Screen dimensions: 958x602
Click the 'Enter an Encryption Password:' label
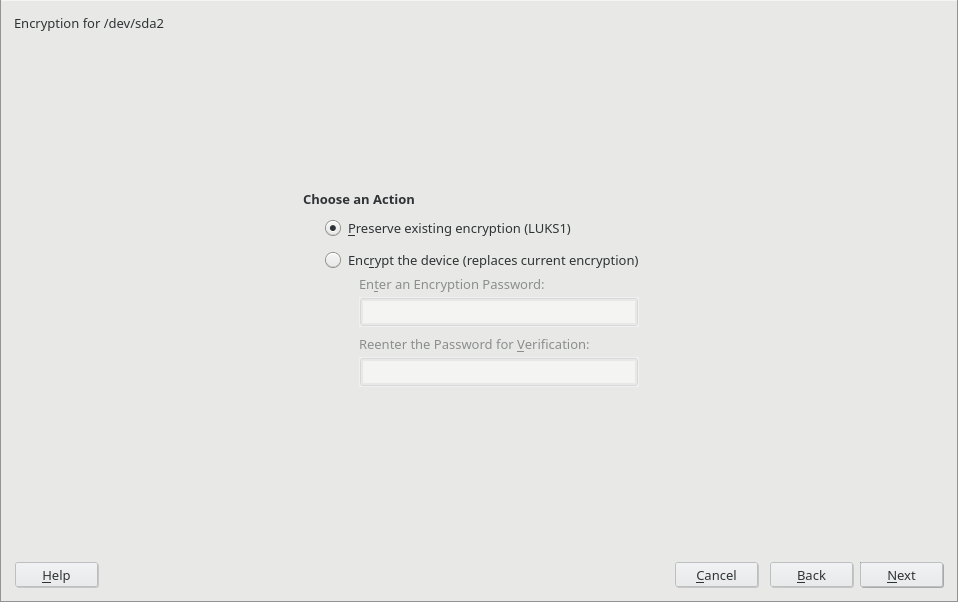[x=452, y=285]
